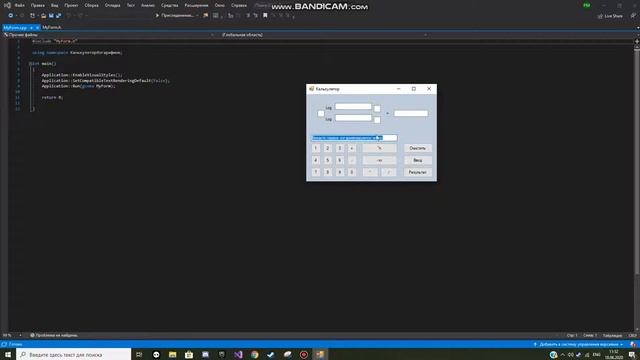Open the Окно menu

coord(220,5)
